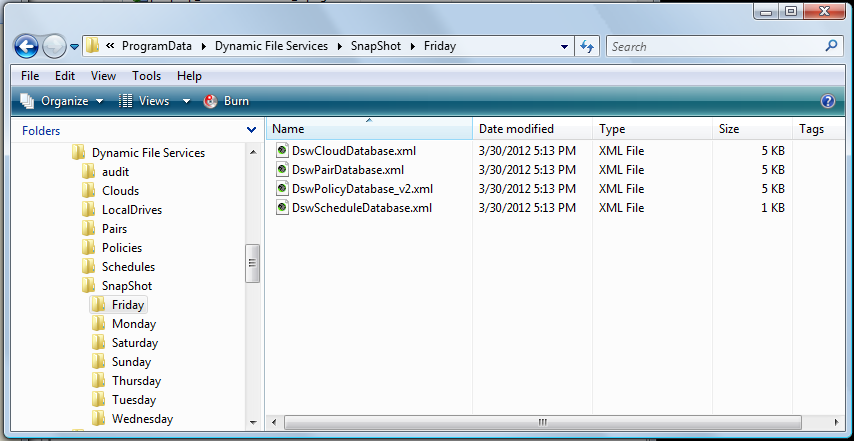This screenshot has height=441, width=854.
Task: Click ProgramData in the address path
Action: pyautogui.click(x=157, y=46)
